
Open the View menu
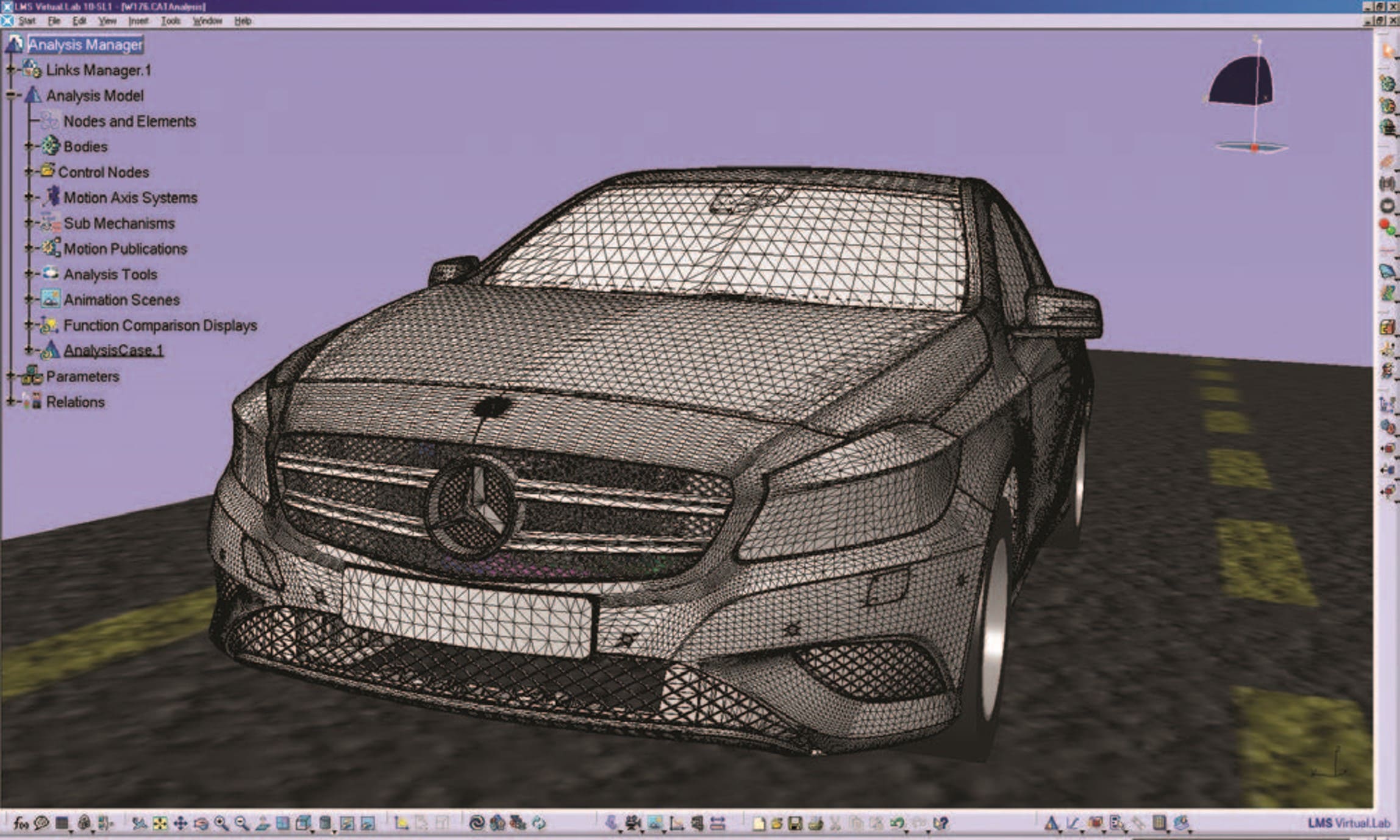pos(107,21)
